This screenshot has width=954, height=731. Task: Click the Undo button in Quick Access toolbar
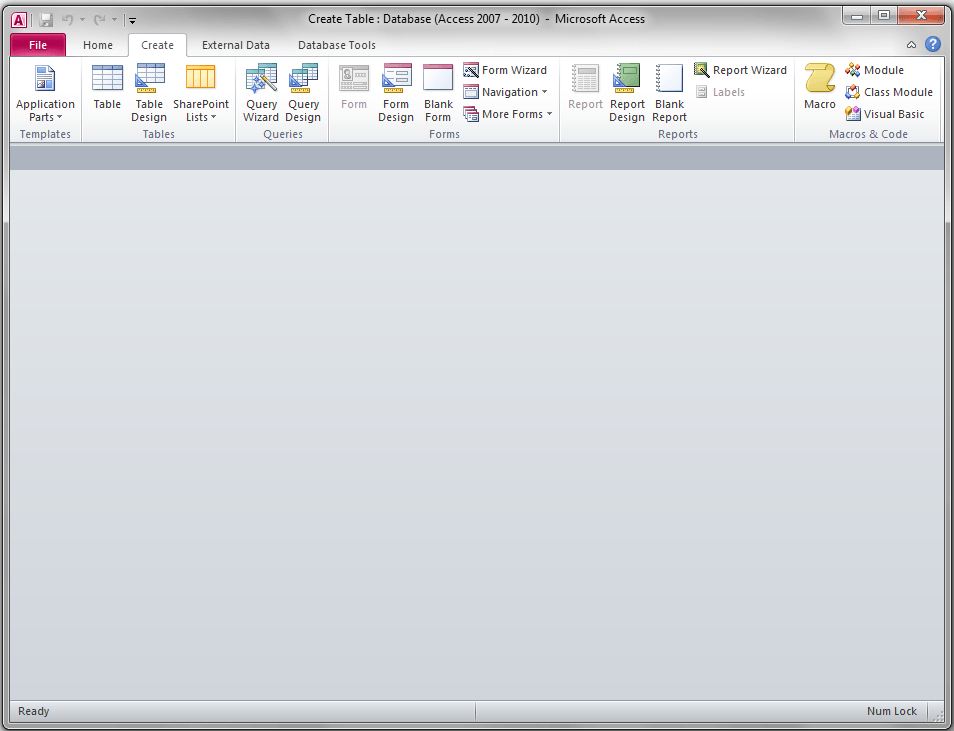click(67, 20)
